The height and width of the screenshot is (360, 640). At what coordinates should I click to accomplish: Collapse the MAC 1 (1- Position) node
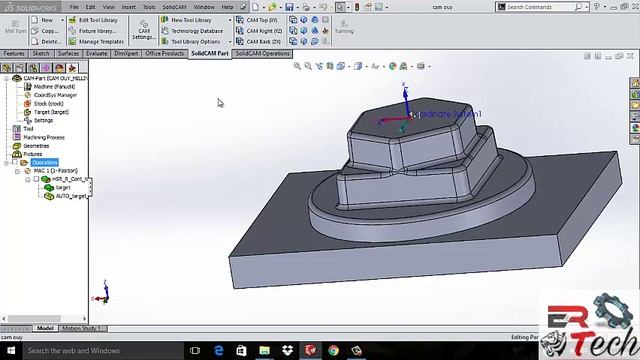click(x=17, y=171)
